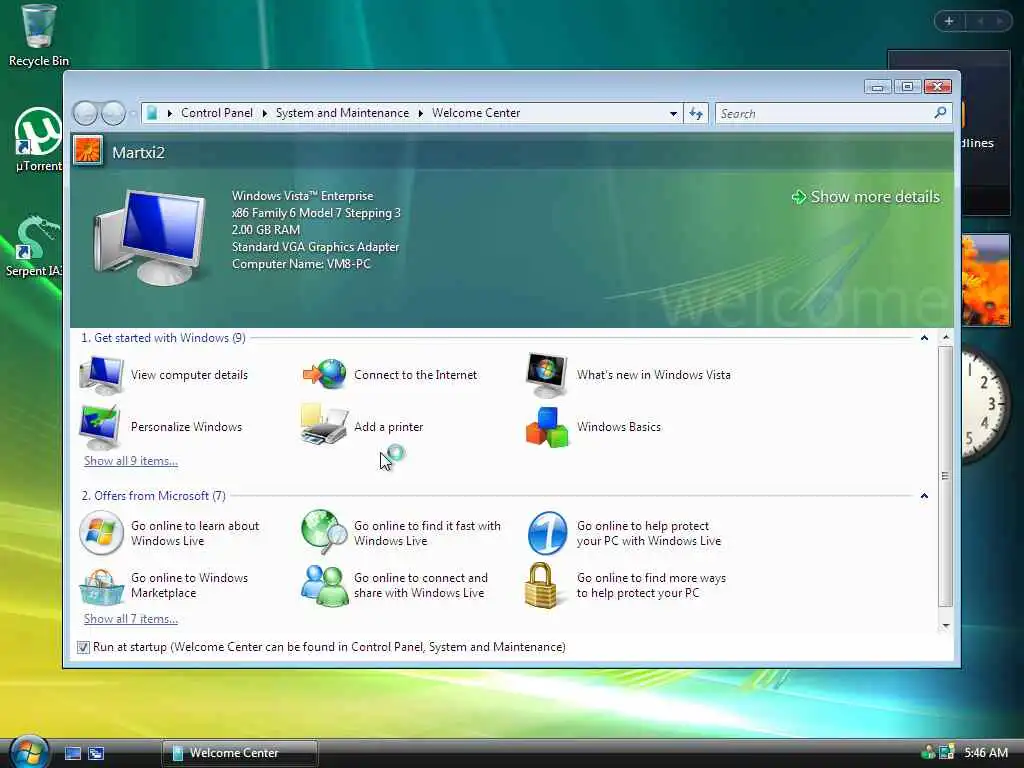
Task: Click Connect to the Internet text
Action: pyautogui.click(x=415, y=375)
